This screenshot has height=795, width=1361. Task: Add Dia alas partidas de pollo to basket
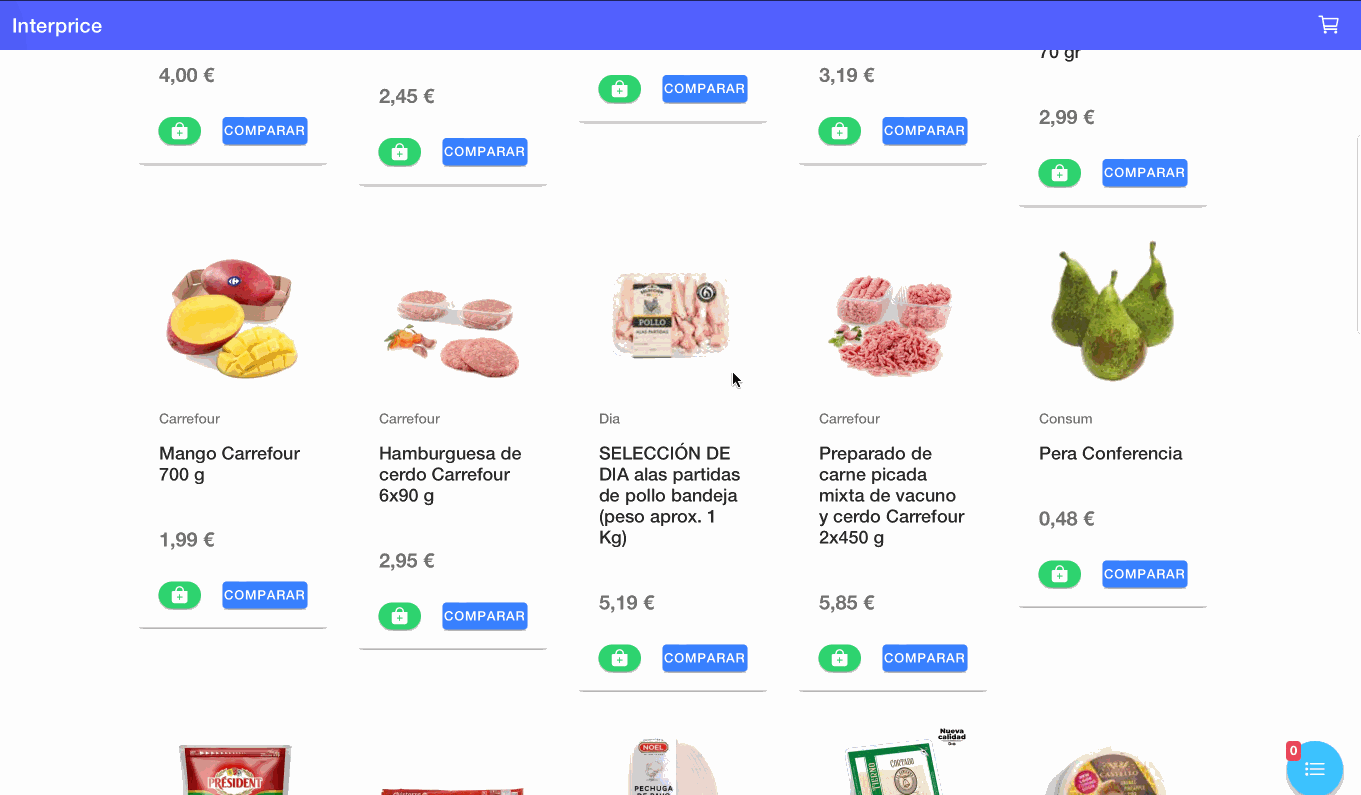[620, 658]
